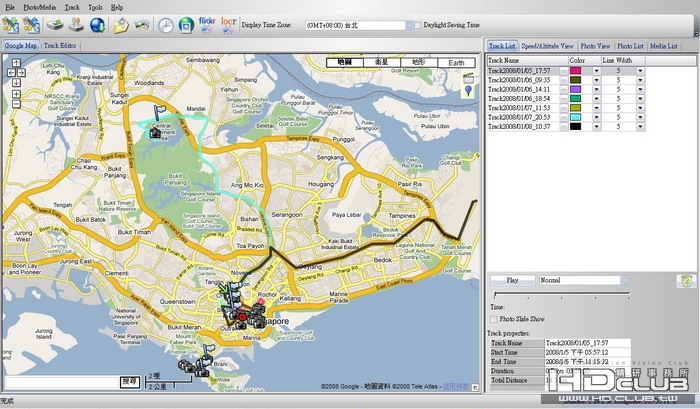Image resolution: width=700 pixels, height=409 pixels.
Task: Click the black swatch of Track2008/01/08_10:37
Action: (577, 126)
